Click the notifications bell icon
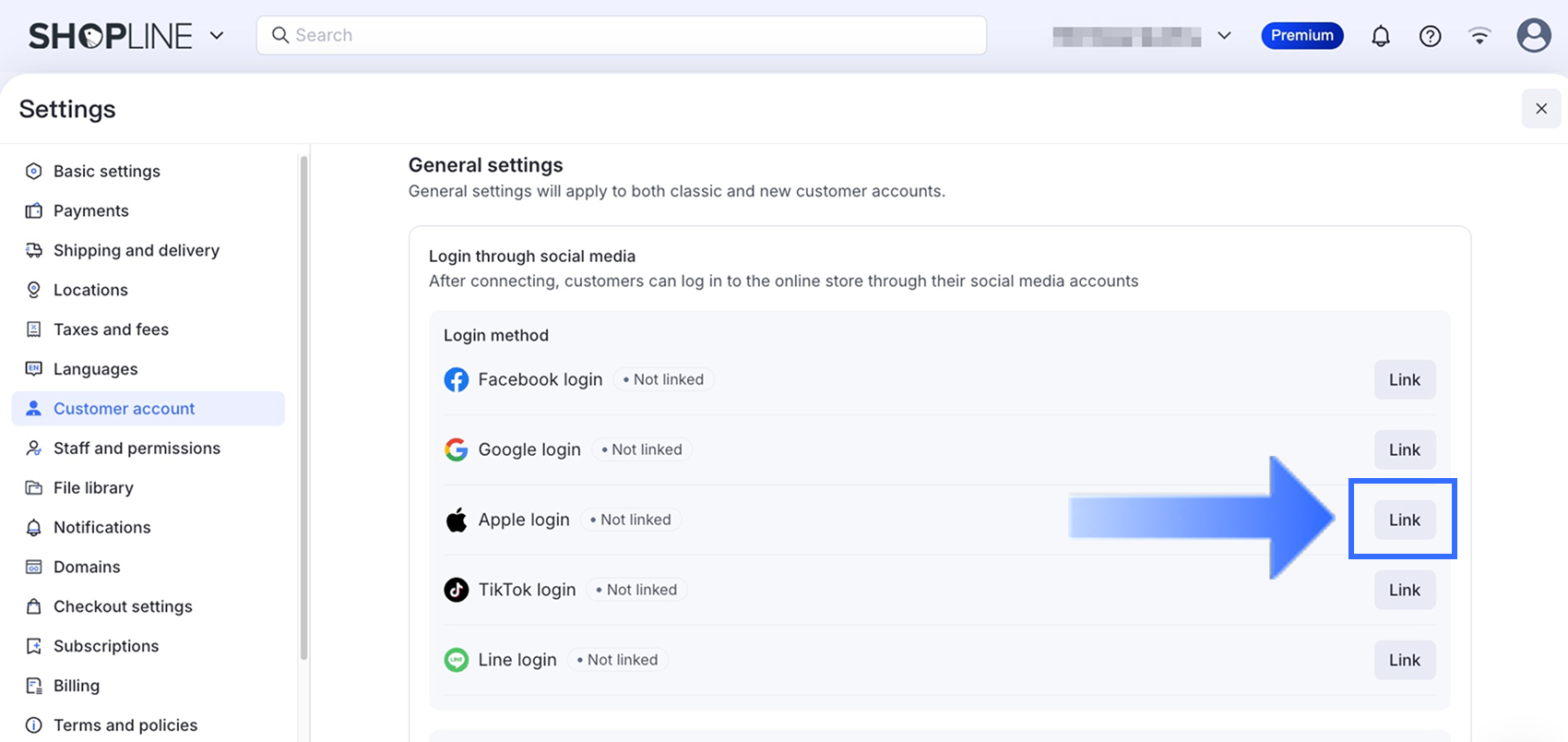This screenshot has height=742, width=1568. tap(1380, 36)
